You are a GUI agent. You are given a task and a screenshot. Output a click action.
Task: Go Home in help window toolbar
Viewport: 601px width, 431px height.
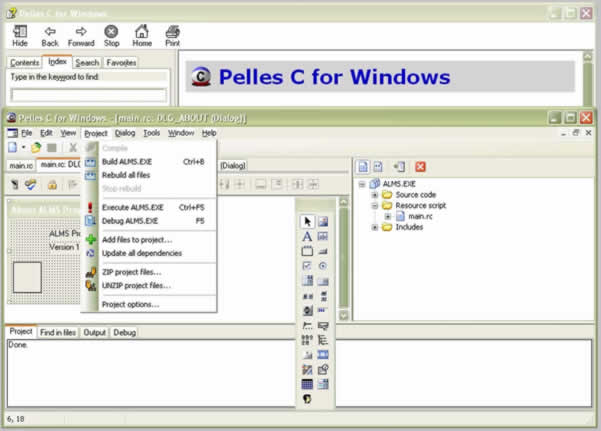[142, 36]
